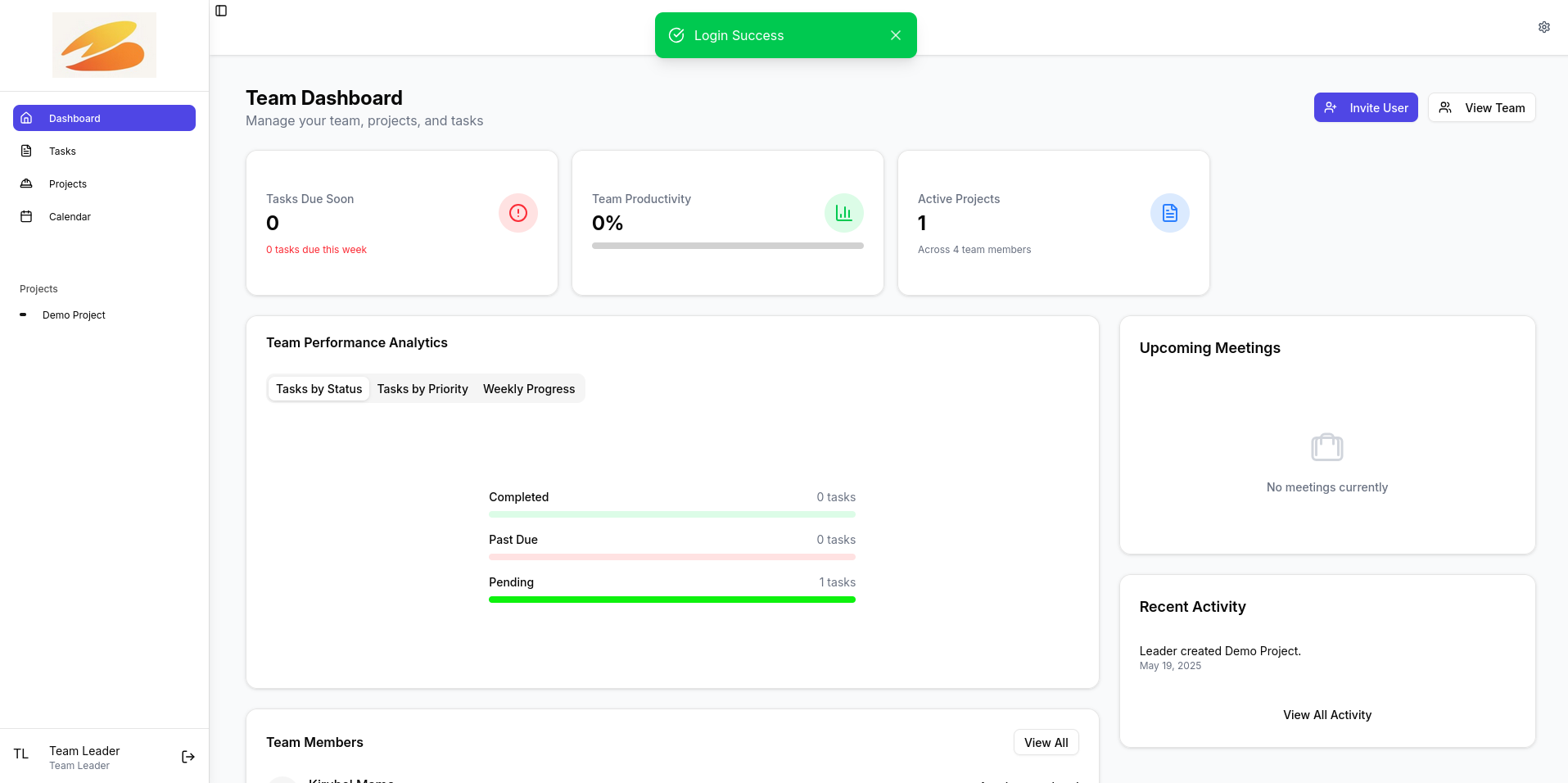Click the View Team button
Screen dimensions: 1568x783
1481,107
